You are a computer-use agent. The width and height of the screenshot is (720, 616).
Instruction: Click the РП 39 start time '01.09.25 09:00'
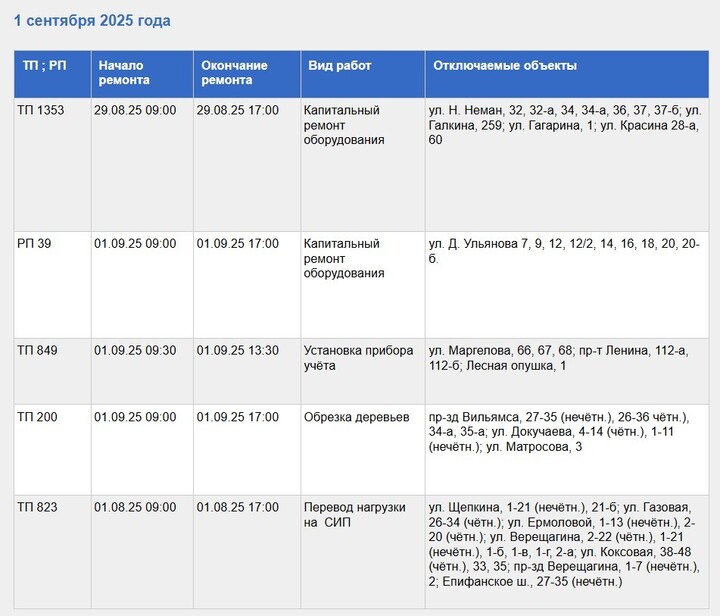[142, 285]
